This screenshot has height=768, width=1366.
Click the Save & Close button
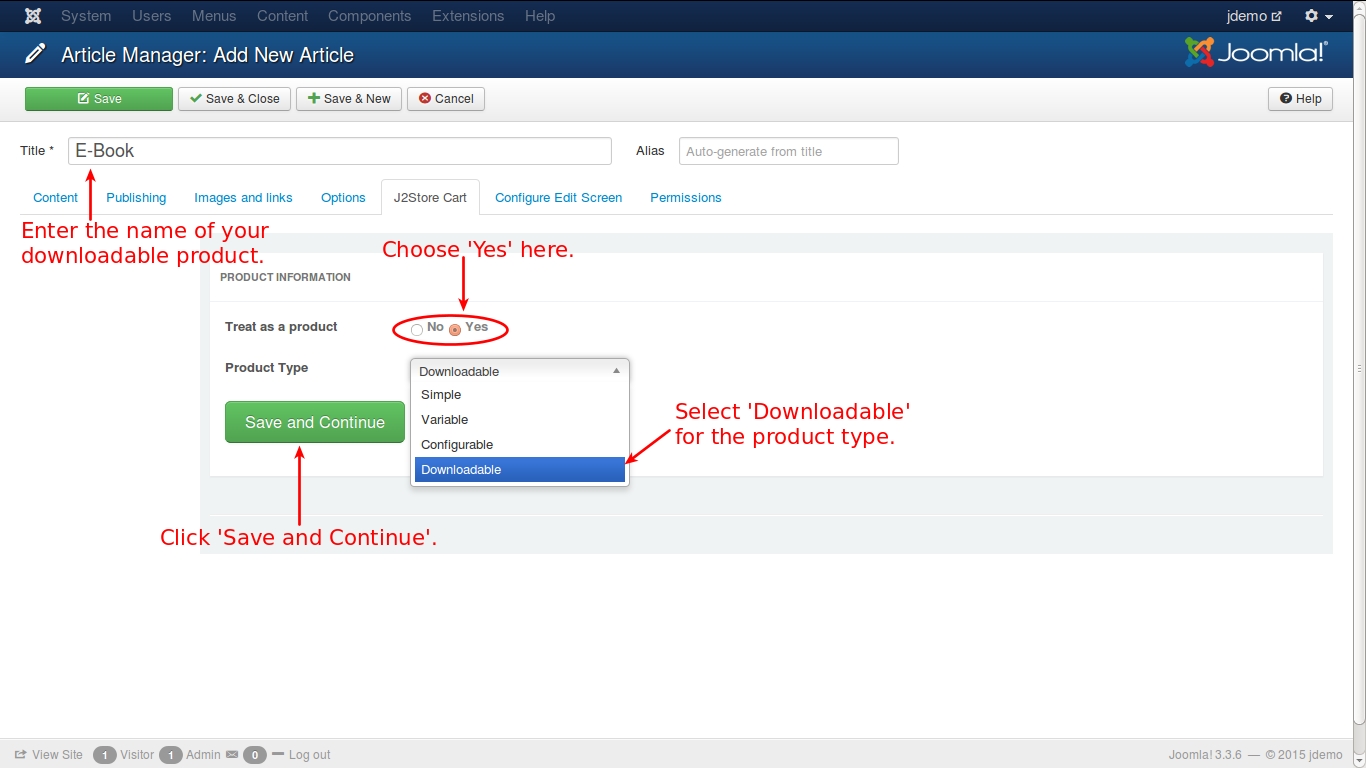(235, 99)
